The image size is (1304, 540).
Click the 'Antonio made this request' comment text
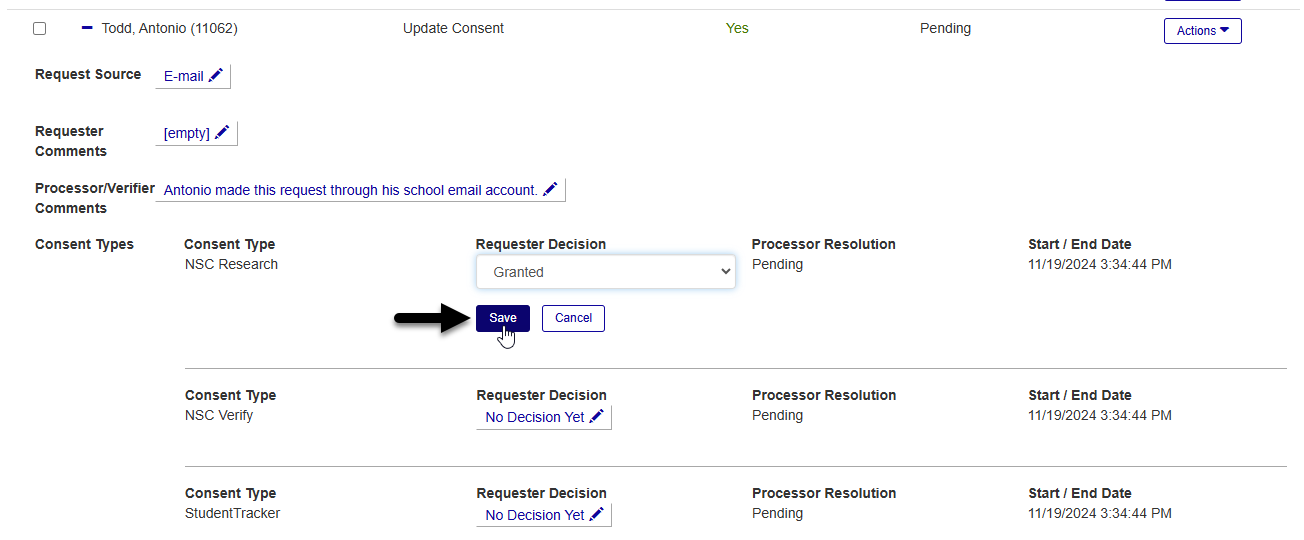pos(350,190)
